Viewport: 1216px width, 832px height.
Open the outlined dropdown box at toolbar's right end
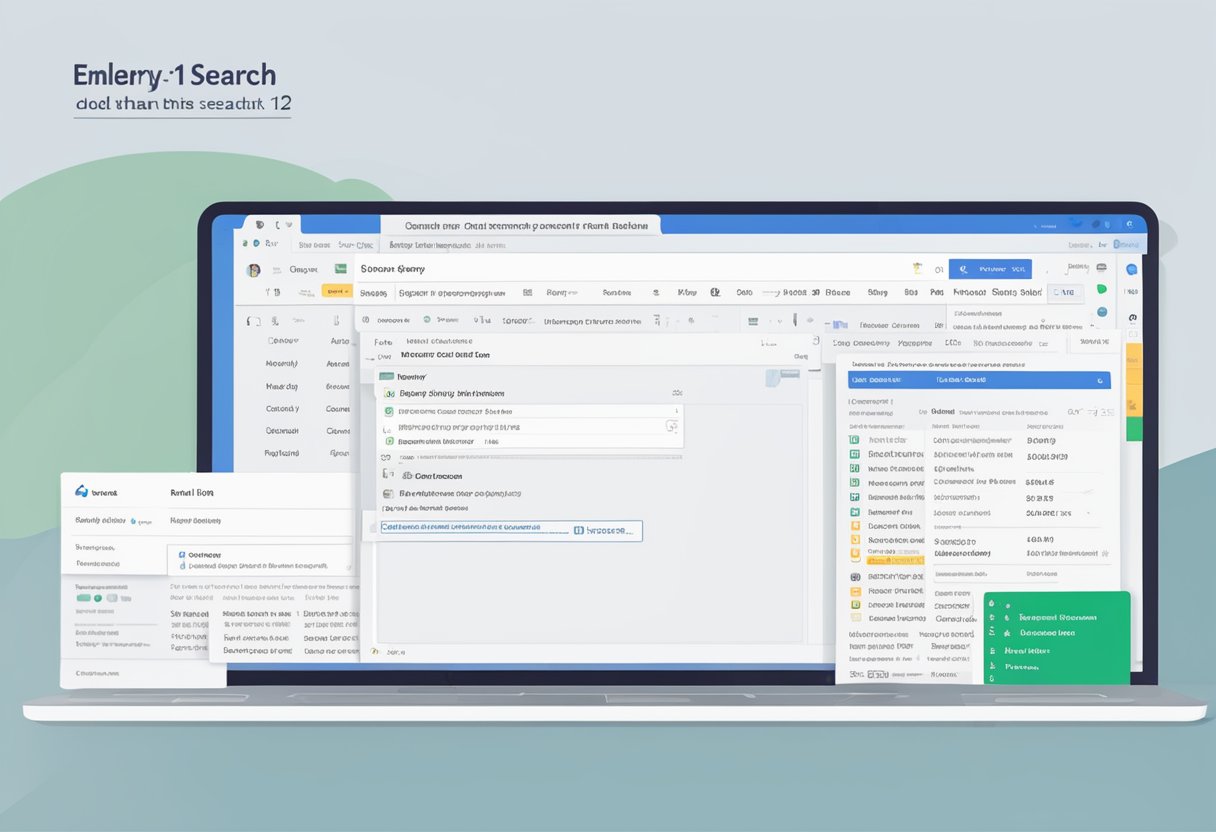pyautogui.click(x=1065, y=292)
